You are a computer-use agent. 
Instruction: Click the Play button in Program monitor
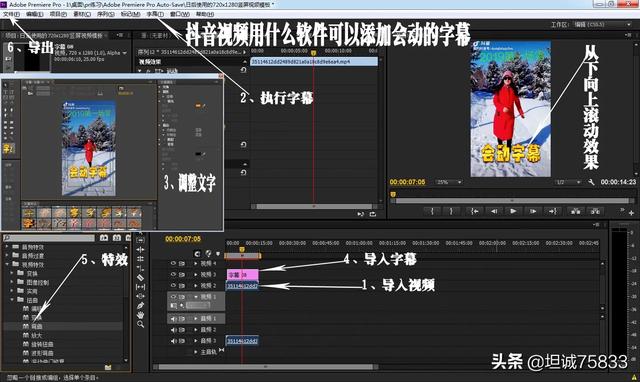click(x=513, y=211)
